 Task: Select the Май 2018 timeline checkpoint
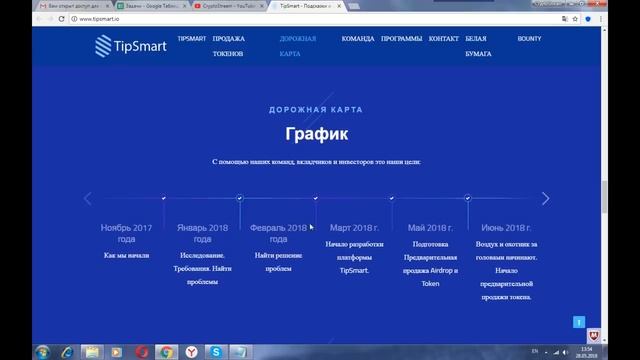tap(468, 198)
